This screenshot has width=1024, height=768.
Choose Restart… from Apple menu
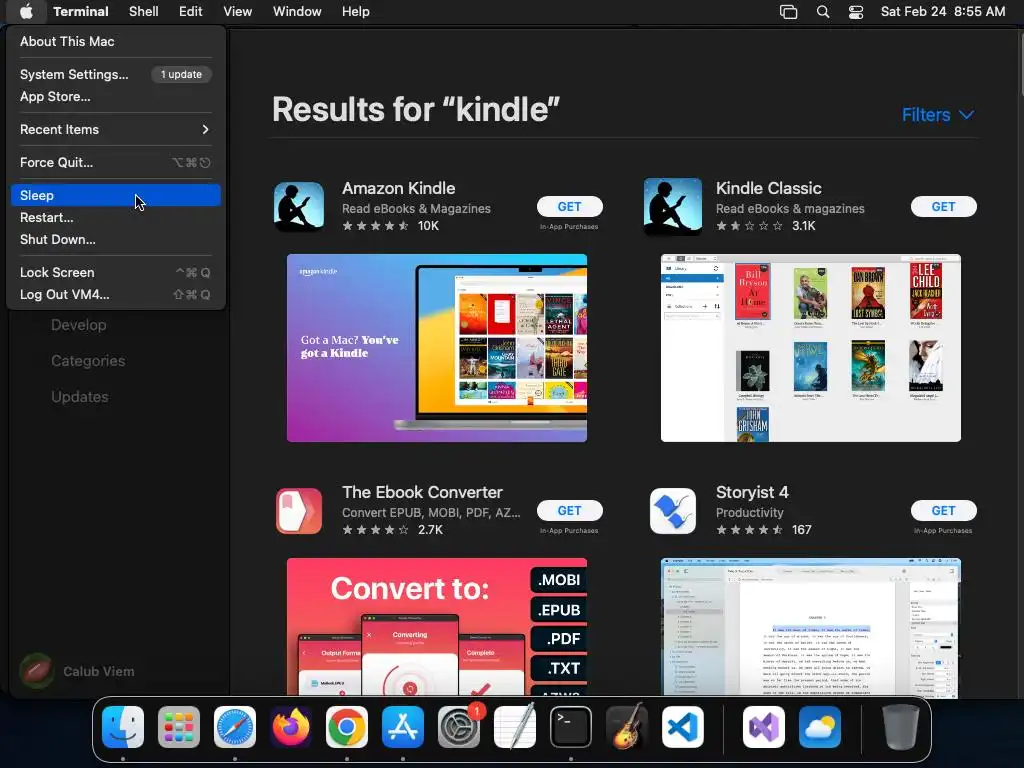tap(116, 217)
